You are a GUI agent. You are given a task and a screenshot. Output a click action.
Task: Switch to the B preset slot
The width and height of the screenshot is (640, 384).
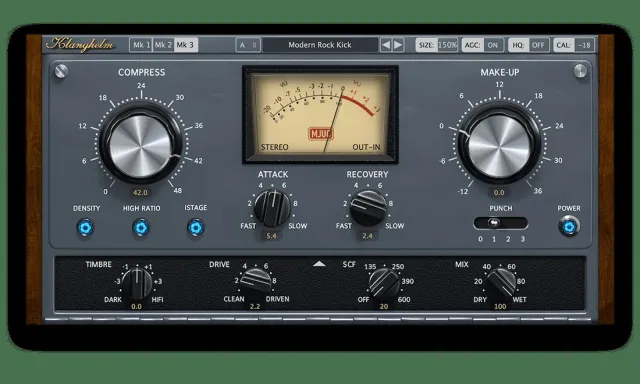click(254, 45)
